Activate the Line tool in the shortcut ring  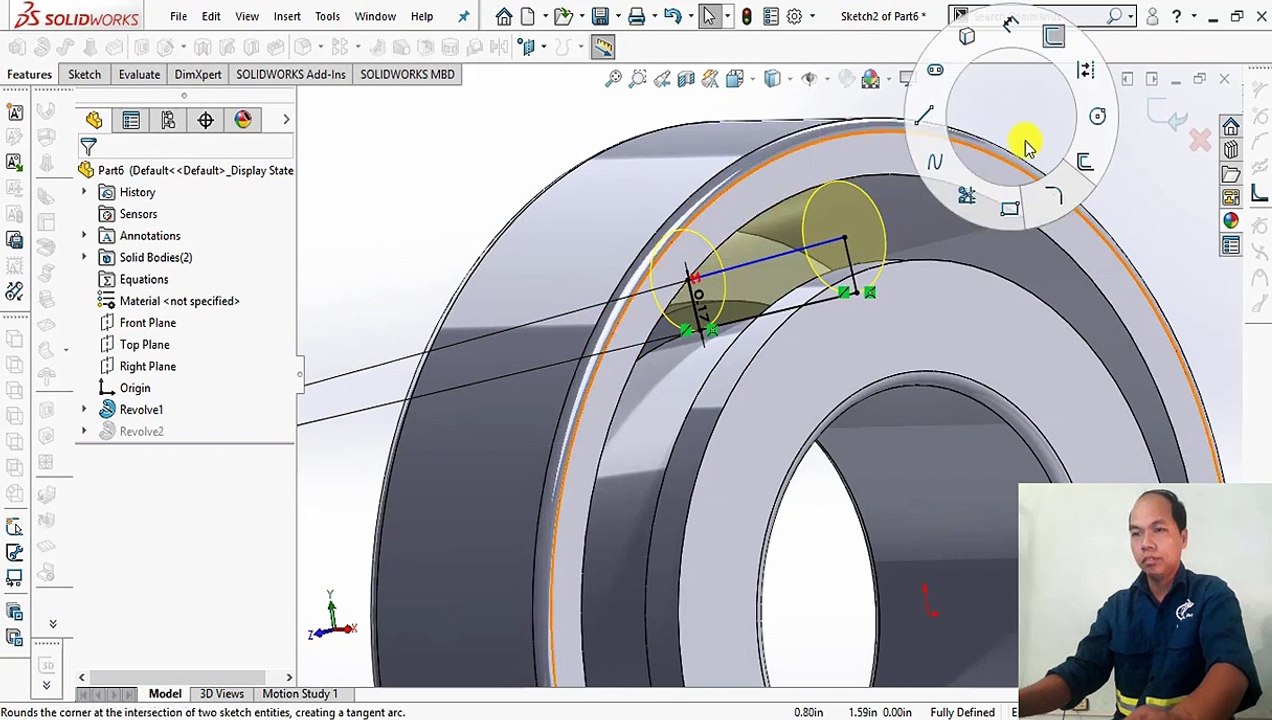pos(923,116)
